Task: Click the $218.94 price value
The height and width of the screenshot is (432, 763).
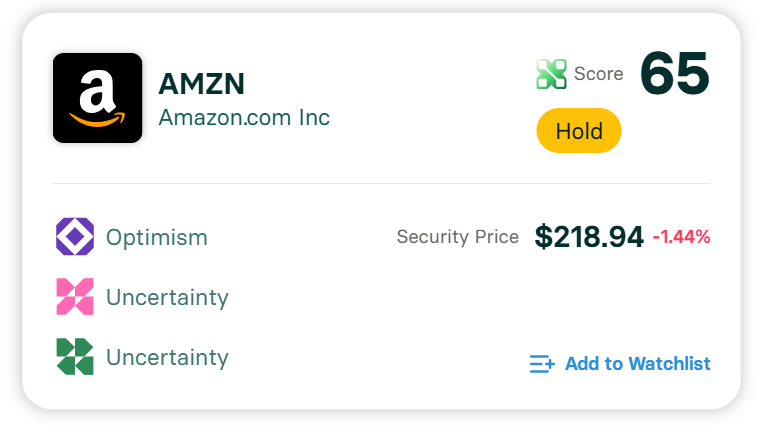Action: click(x=589, y=237)
